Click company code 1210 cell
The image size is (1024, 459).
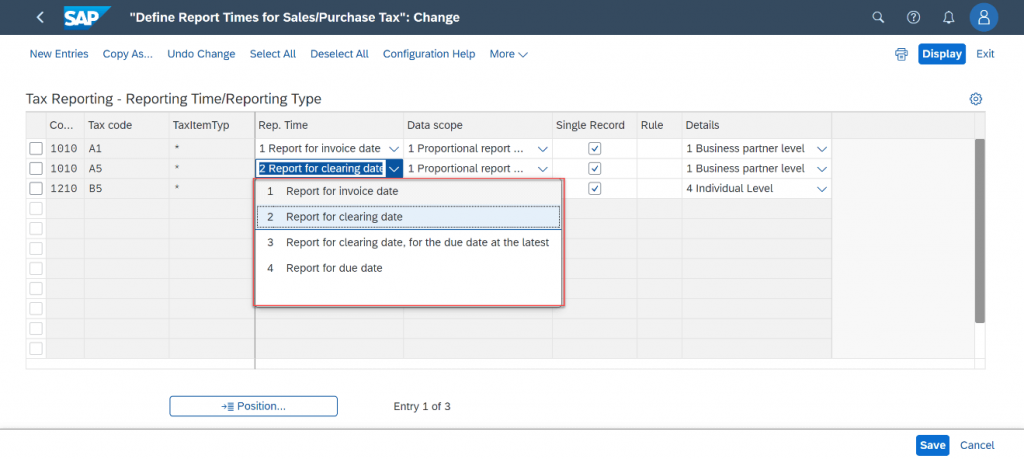point(65,189)
